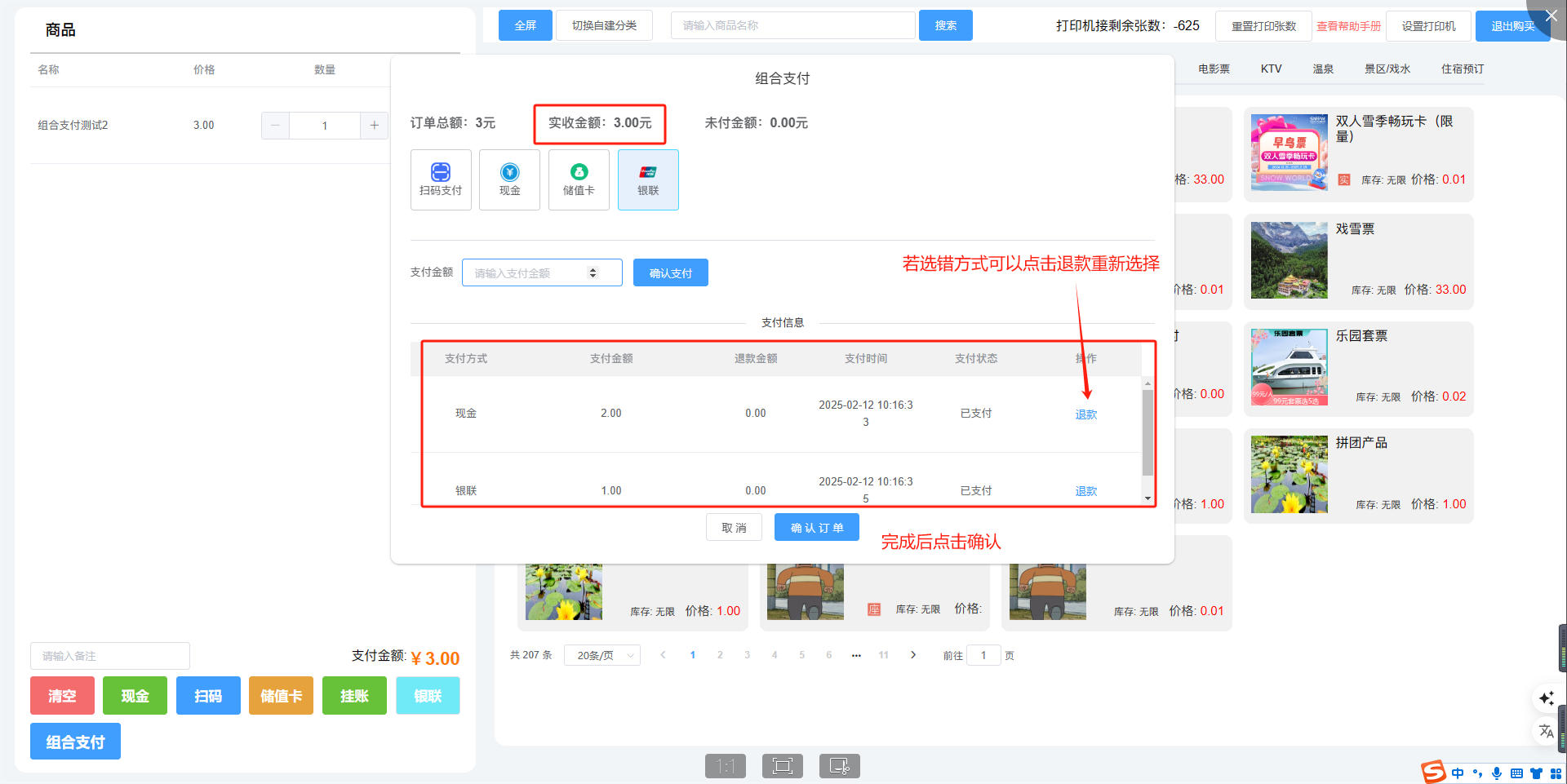Click 退款 link for the 现金 payment row

pyautogui.click(x=1085, y=414)
